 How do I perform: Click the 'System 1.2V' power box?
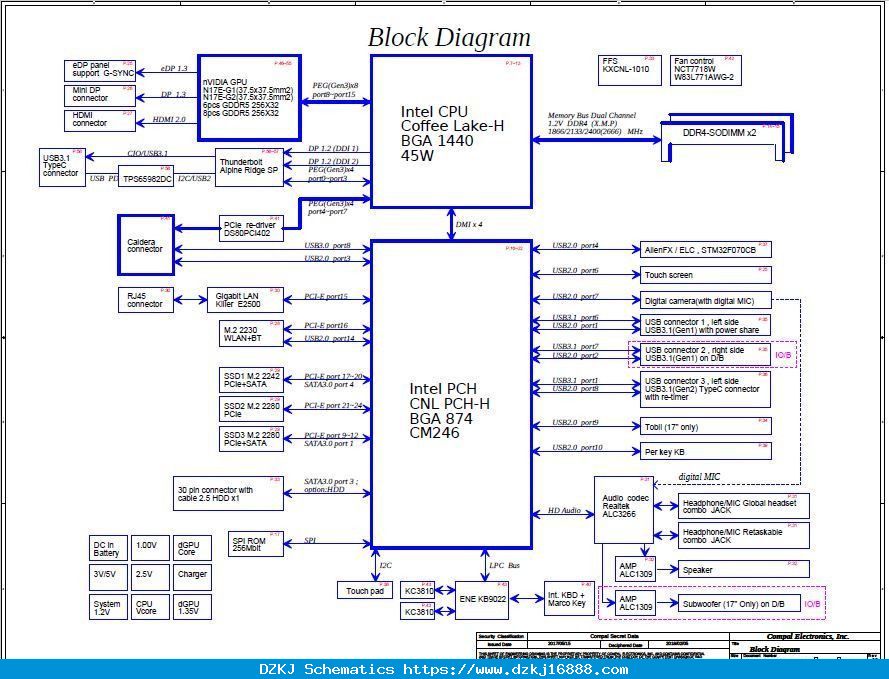108,607
